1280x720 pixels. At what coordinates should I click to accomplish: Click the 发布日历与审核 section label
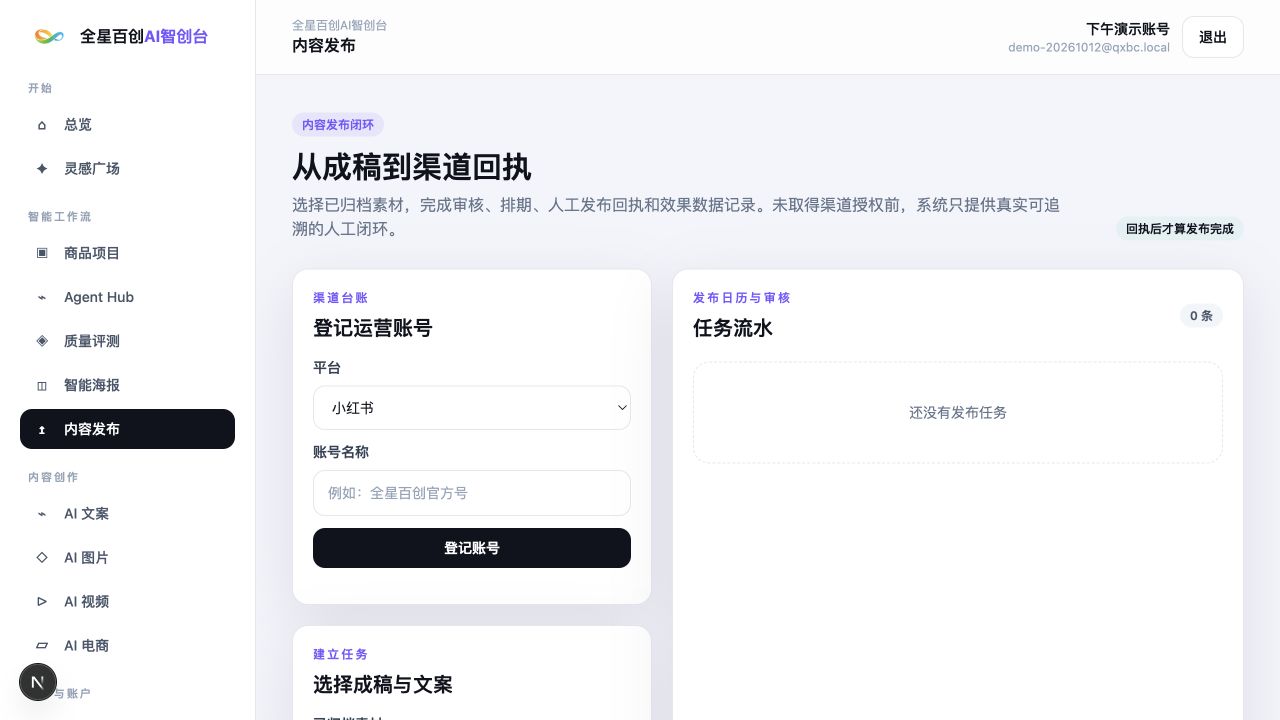coord(742,298)
